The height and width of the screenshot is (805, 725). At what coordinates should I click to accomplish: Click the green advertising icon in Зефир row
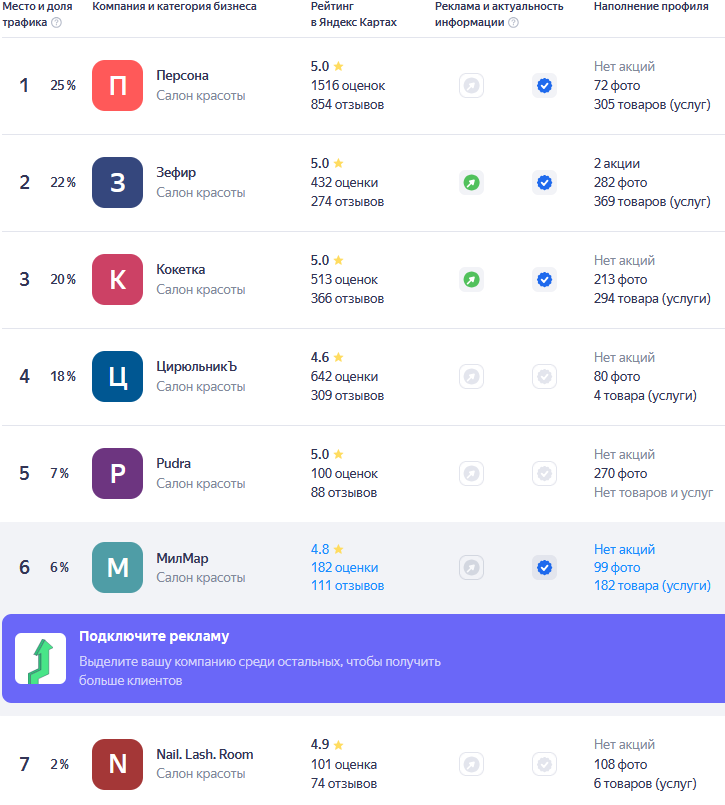(x=471, y=183)
